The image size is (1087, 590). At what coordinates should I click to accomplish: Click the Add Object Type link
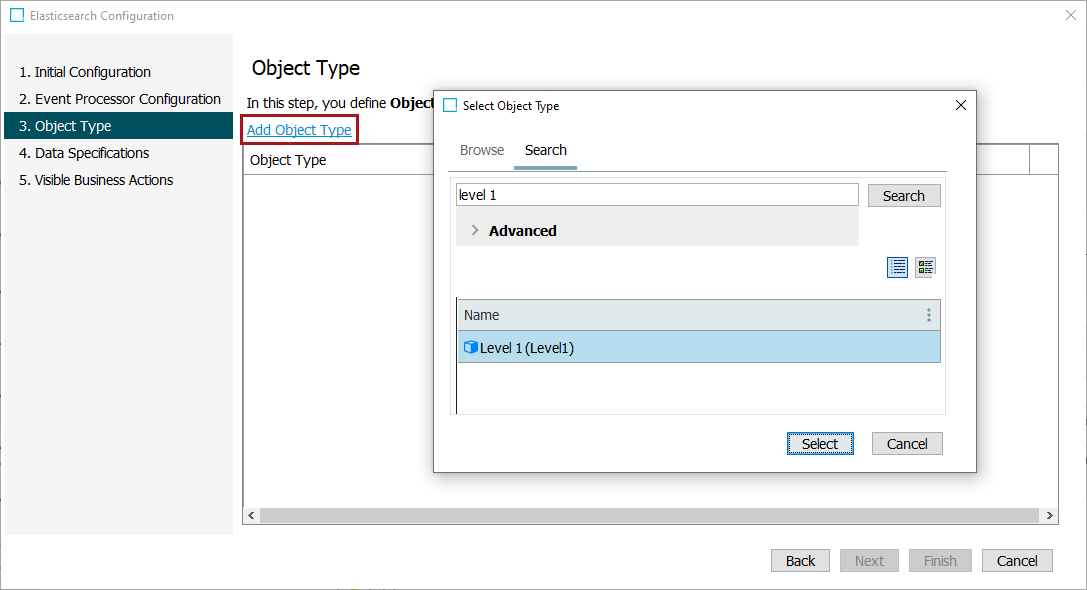(x=299, y=130)
